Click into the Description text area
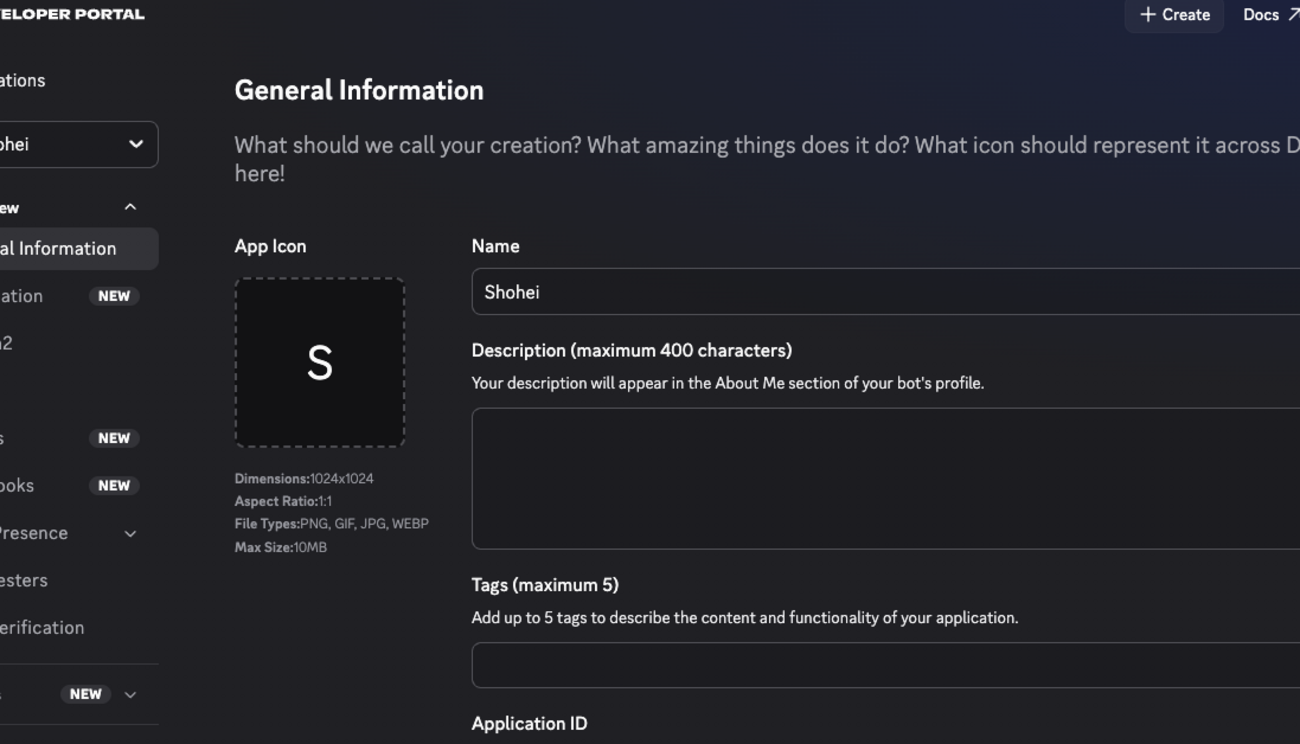This screenshot has height=744, width=1300. [x=885, y=478]
